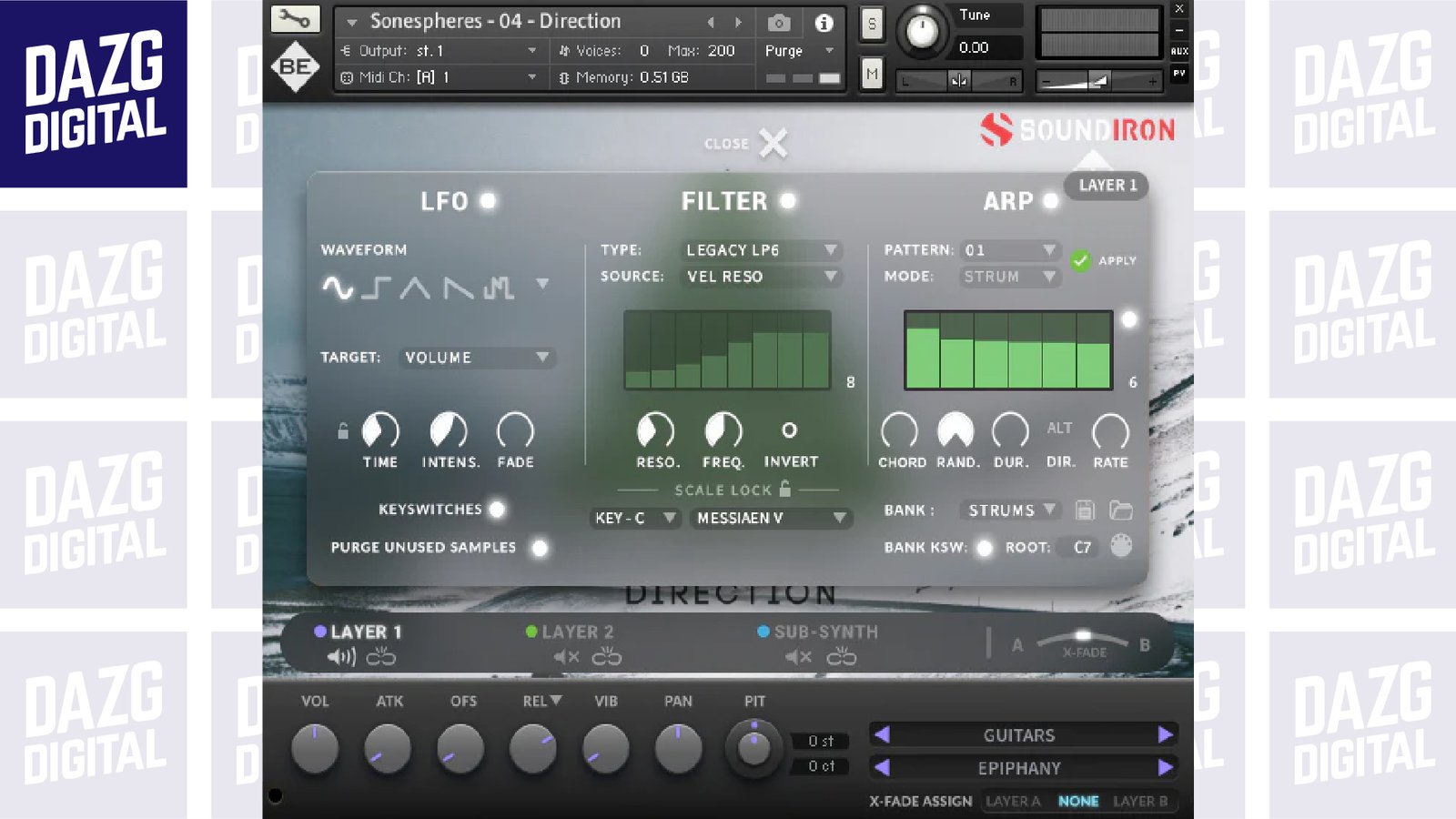This screenshot has height=819, width=1456.
Task: Click Layer 1 link chain icon
Action: pyautogui.click(x=381, y=656)
